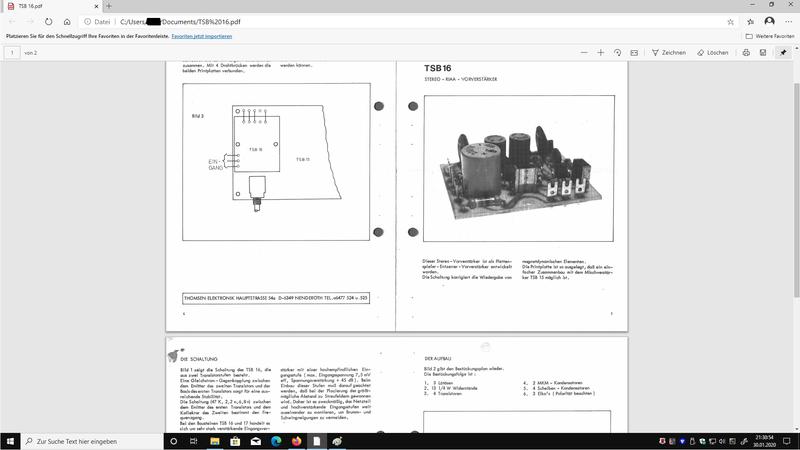Reload the page with refresh button
The width and height of the screenshot is (800, 450).
click(x=48, y=21)
